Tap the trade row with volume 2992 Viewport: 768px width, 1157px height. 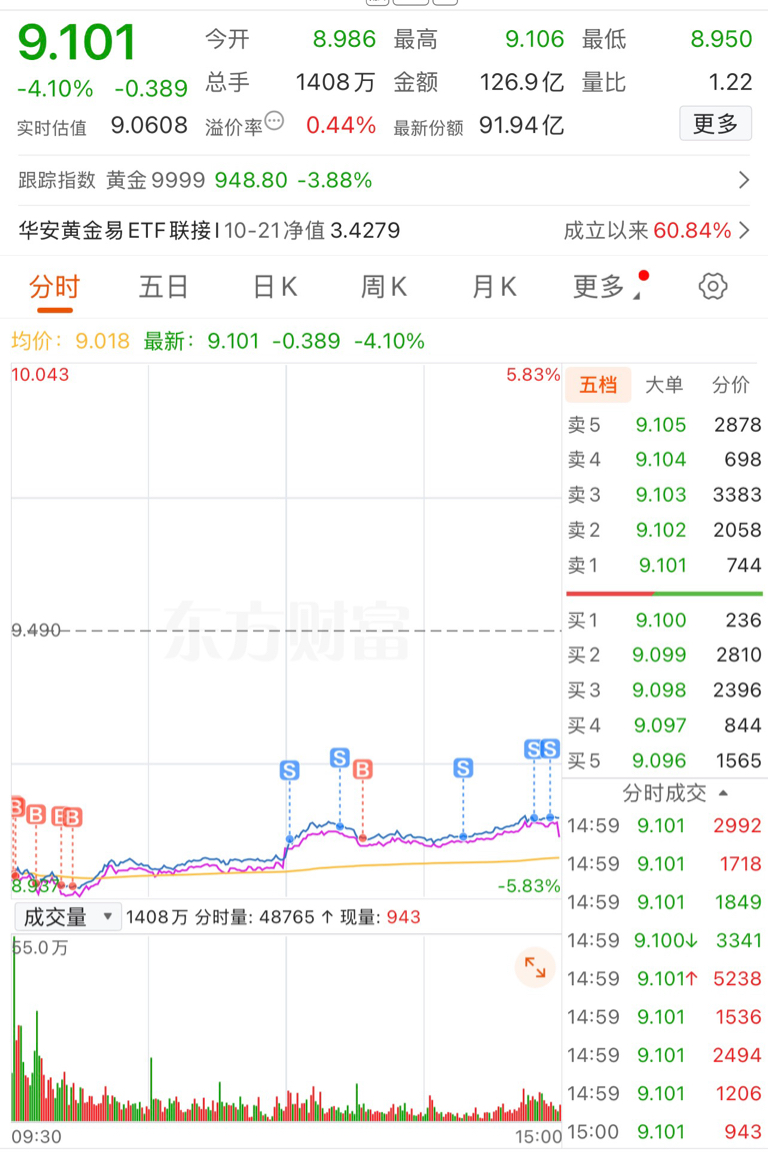click(x=664, y=825)
